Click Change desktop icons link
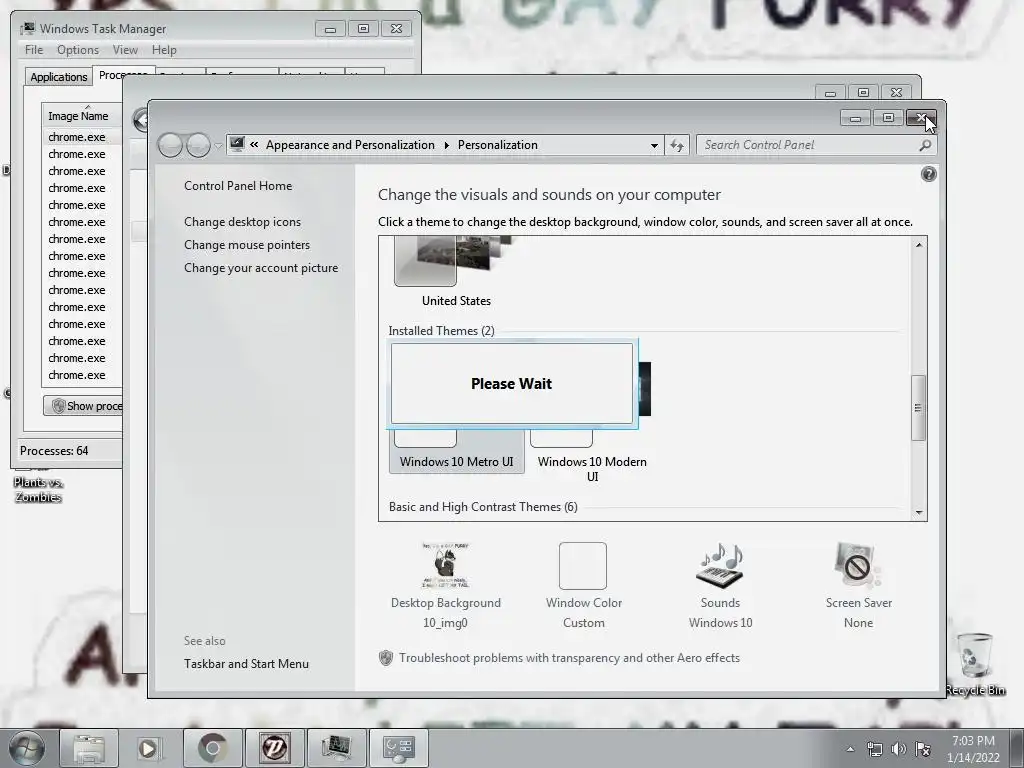The height and width of the screenshot is (768, 1024). (x=242, y=221)
